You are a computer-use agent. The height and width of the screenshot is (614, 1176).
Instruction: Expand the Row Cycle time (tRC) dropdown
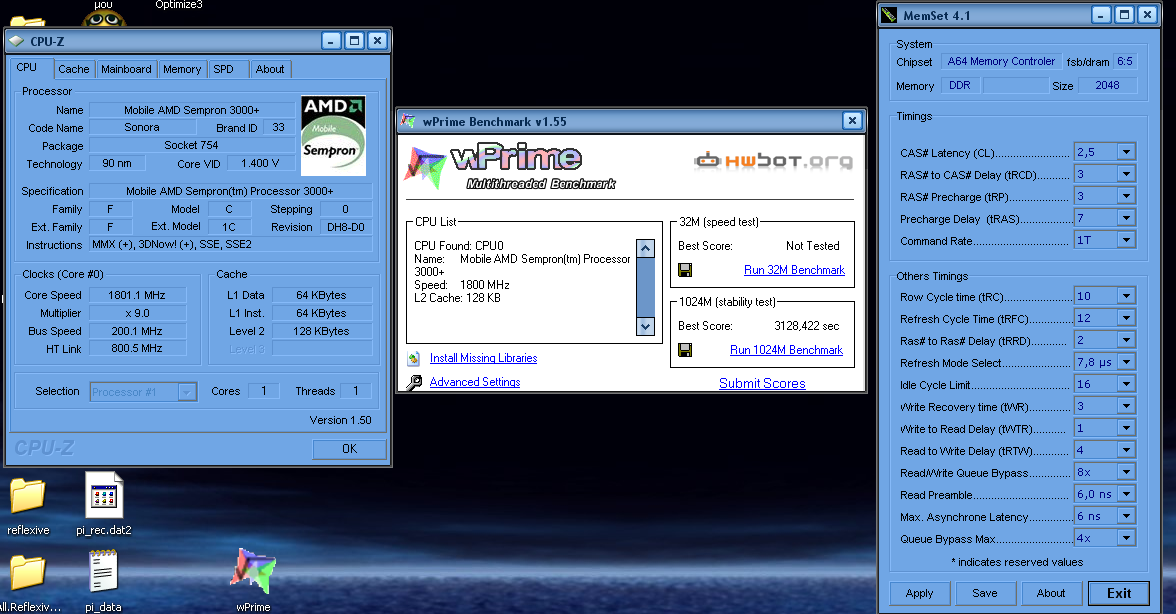1126,296
